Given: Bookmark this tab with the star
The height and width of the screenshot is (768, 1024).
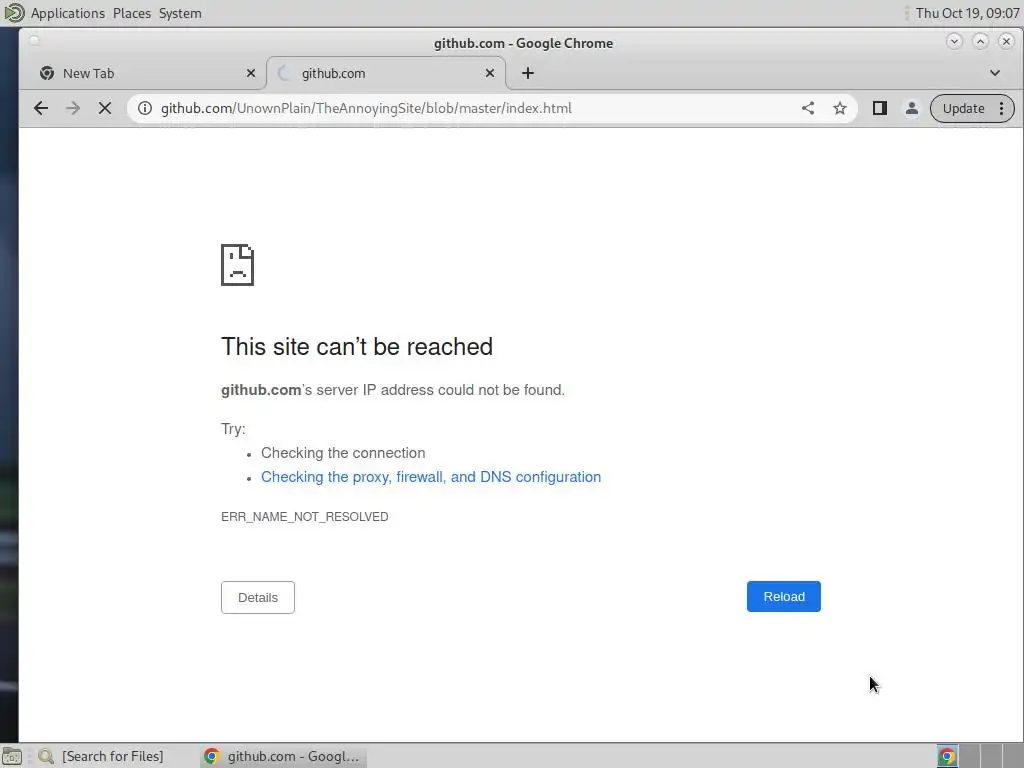Looking at the screenshot, I should pyautogui.click(x=840, y=108).
